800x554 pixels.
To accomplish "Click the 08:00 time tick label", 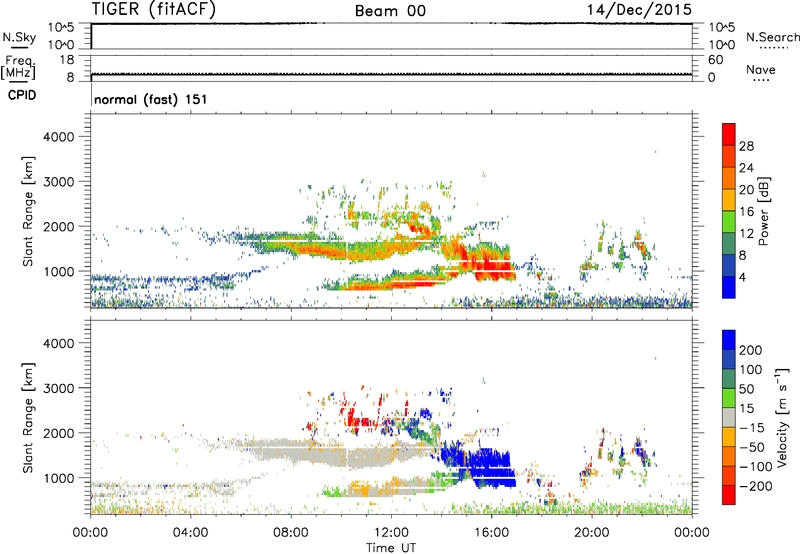I will click(291, 533).
